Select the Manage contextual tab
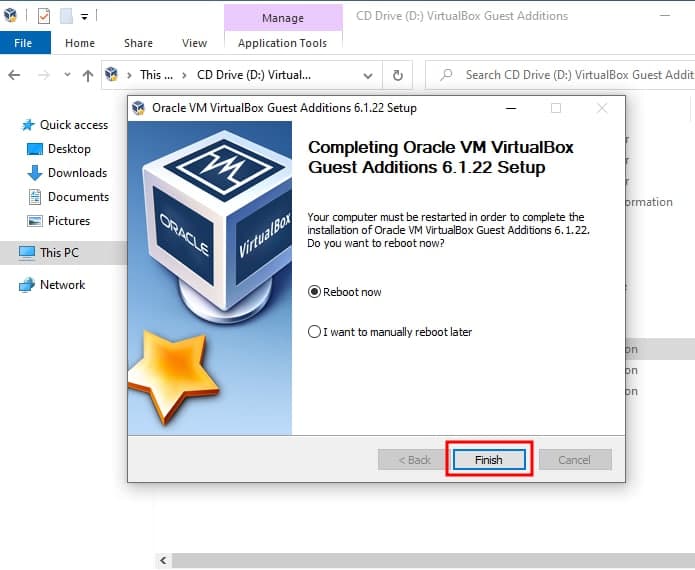Image resolution: width=695 pixels, height=570 pixels. point(283,18)
